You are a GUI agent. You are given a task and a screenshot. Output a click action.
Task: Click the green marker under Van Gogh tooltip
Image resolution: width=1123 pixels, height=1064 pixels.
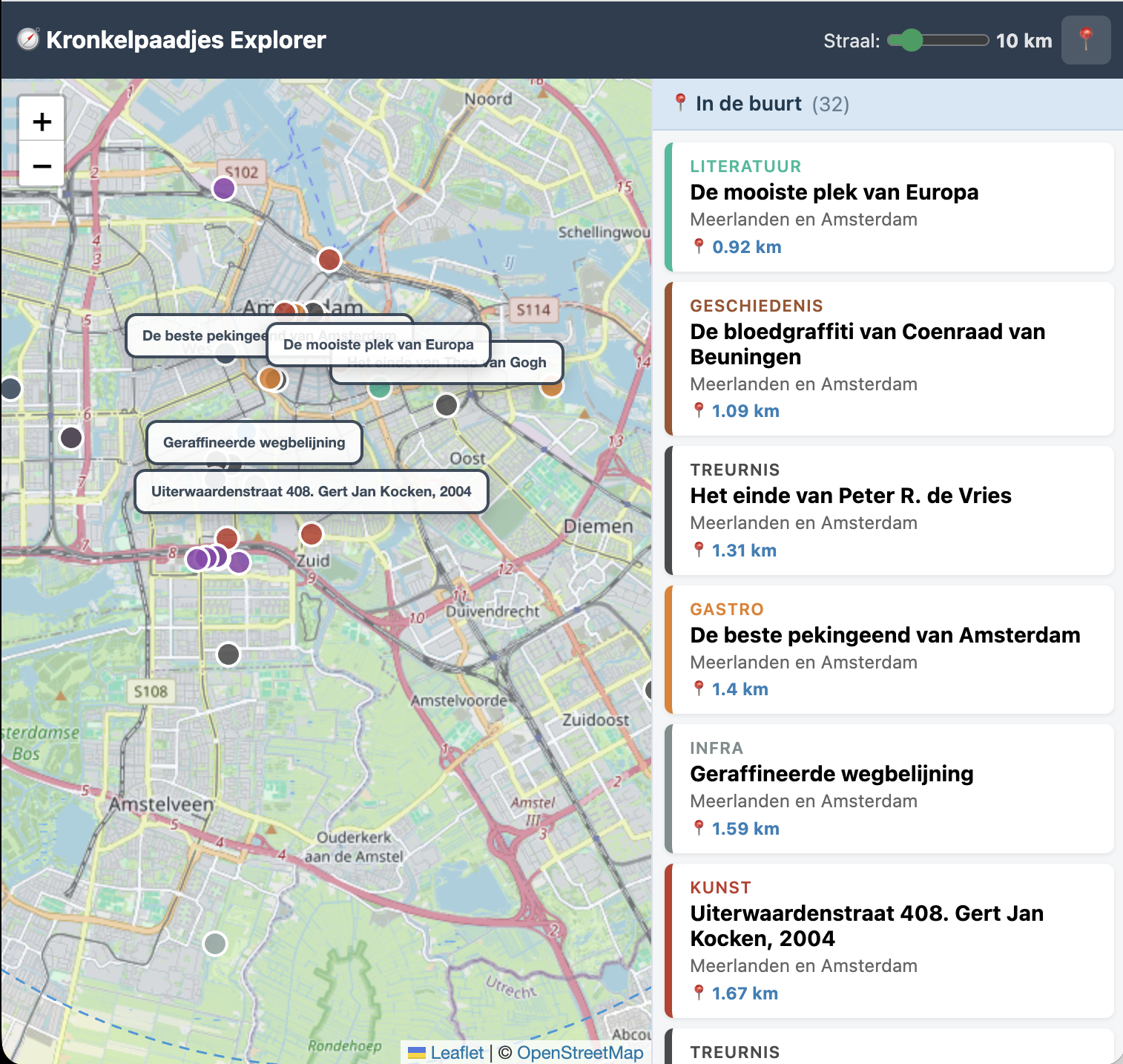pyautogui.click(x=380, y=387)
